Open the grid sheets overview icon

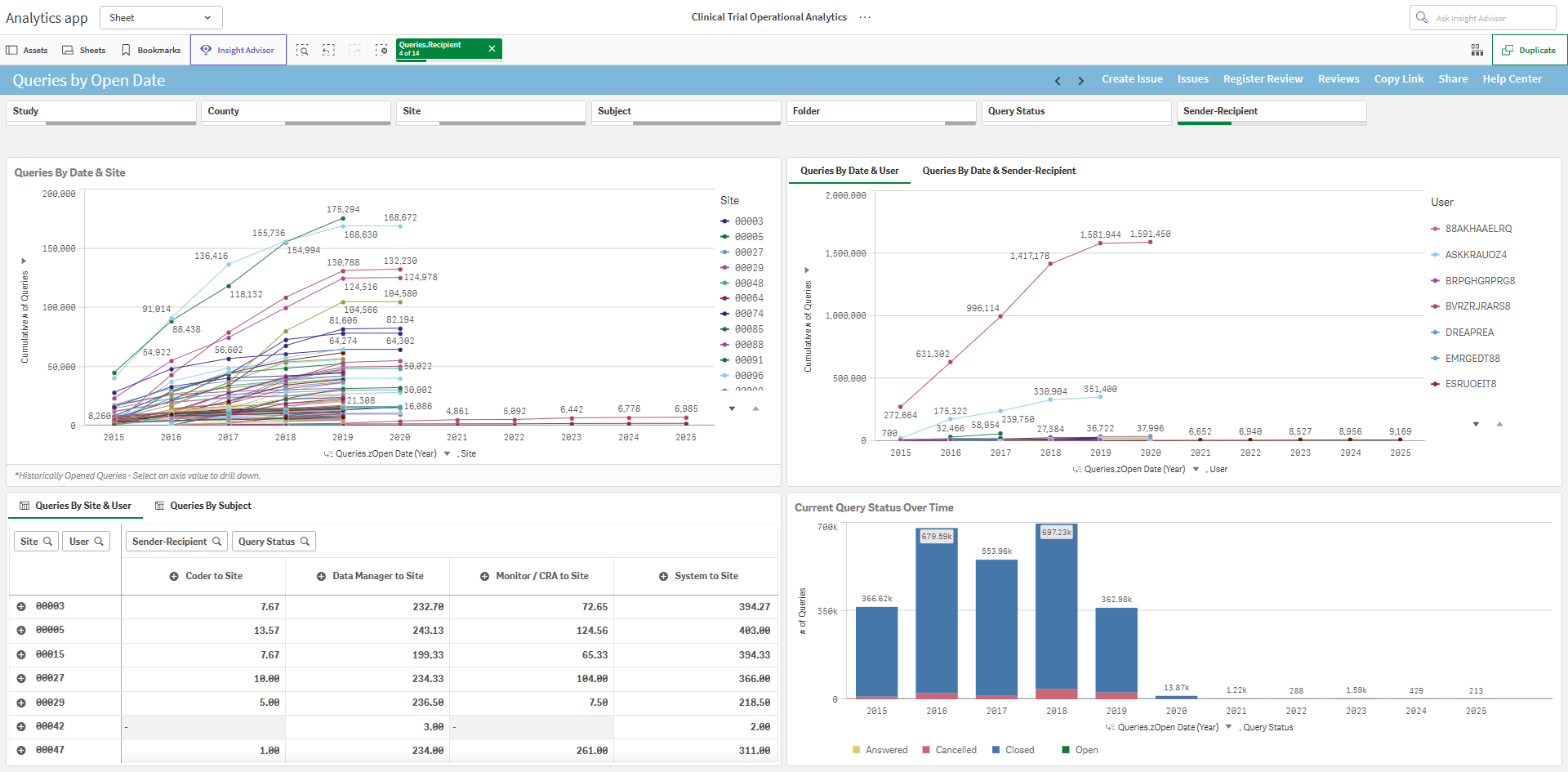pos(1477,50)
